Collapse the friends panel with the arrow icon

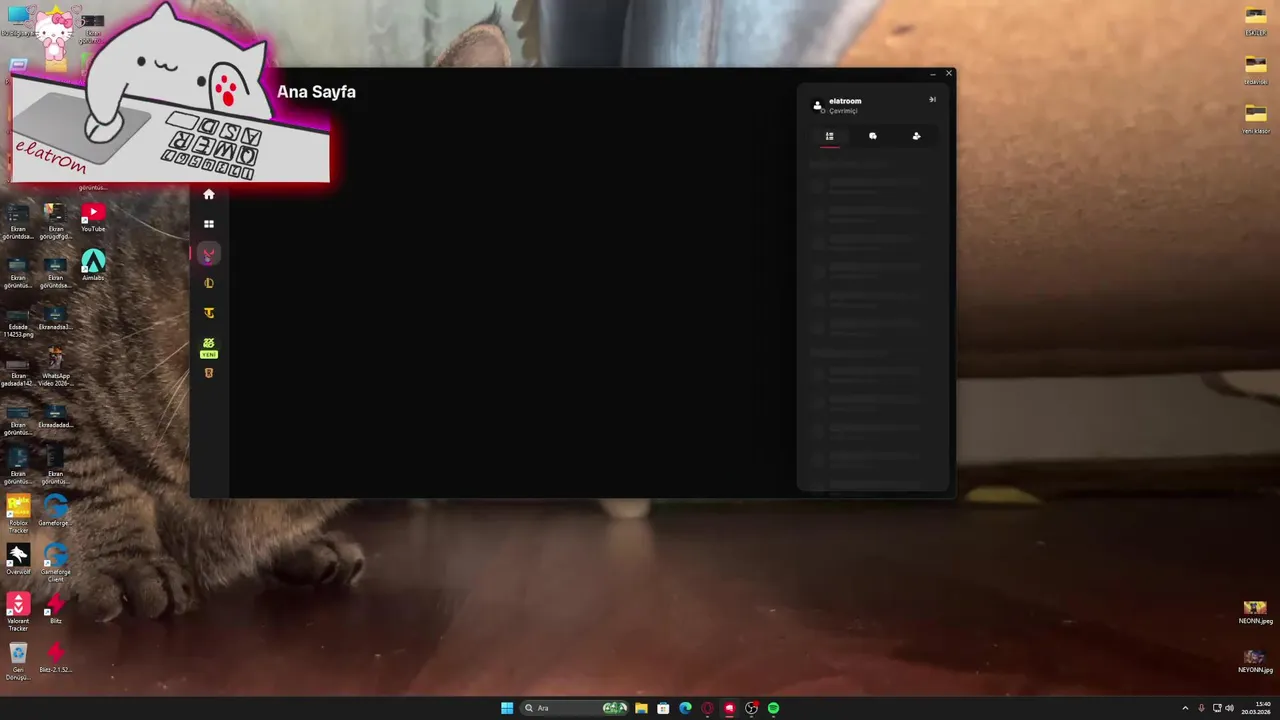coord(932,99)
